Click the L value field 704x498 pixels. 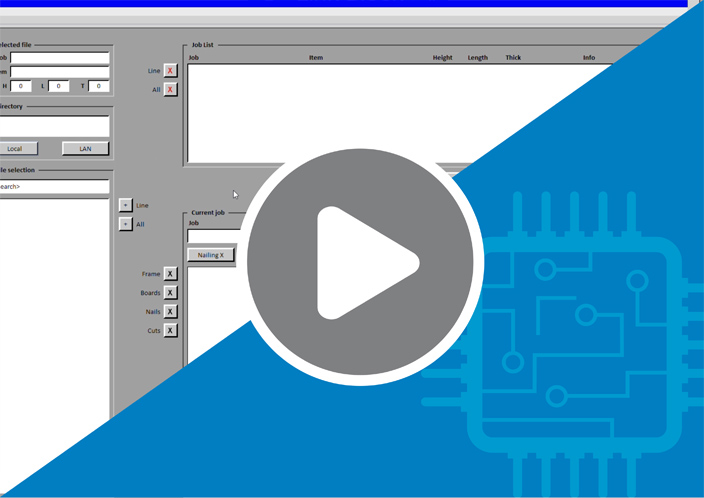pyautogui.click(x=59, y=86)
